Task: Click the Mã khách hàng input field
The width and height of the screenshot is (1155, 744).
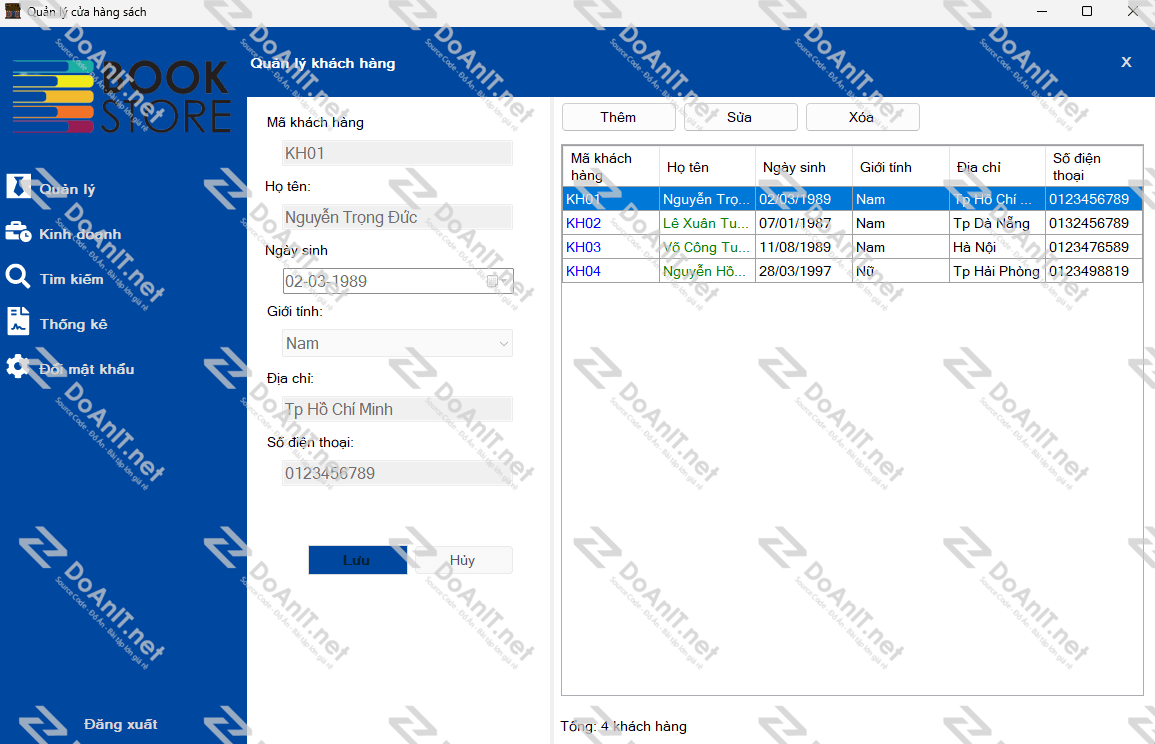Action: 398,153
